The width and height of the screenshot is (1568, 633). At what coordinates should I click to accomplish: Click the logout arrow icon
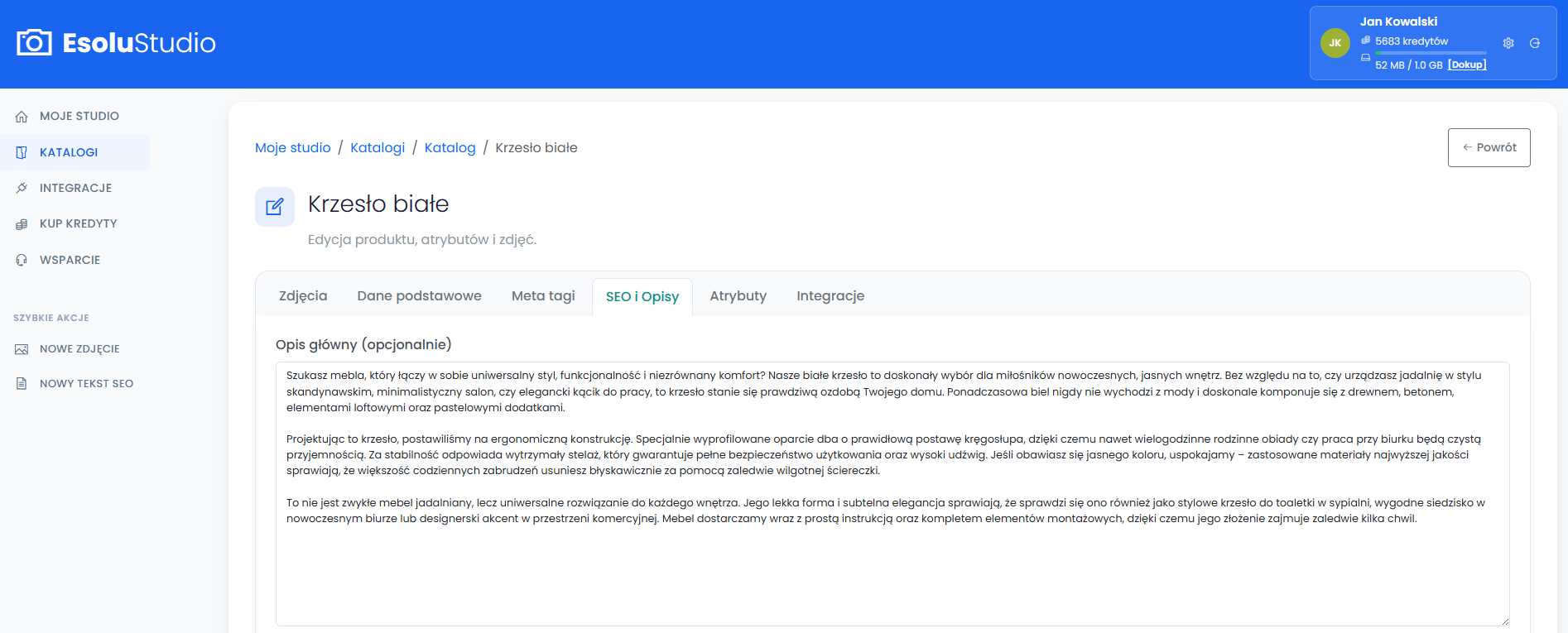point(1535,43)
